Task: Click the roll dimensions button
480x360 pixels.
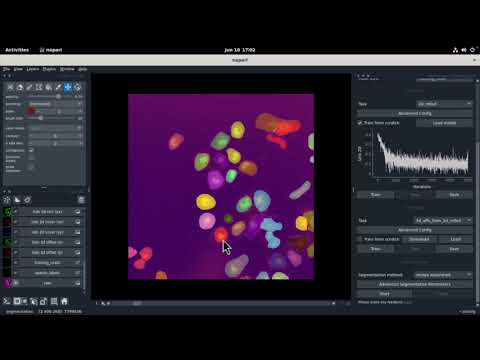Action: tap(33, 301)
